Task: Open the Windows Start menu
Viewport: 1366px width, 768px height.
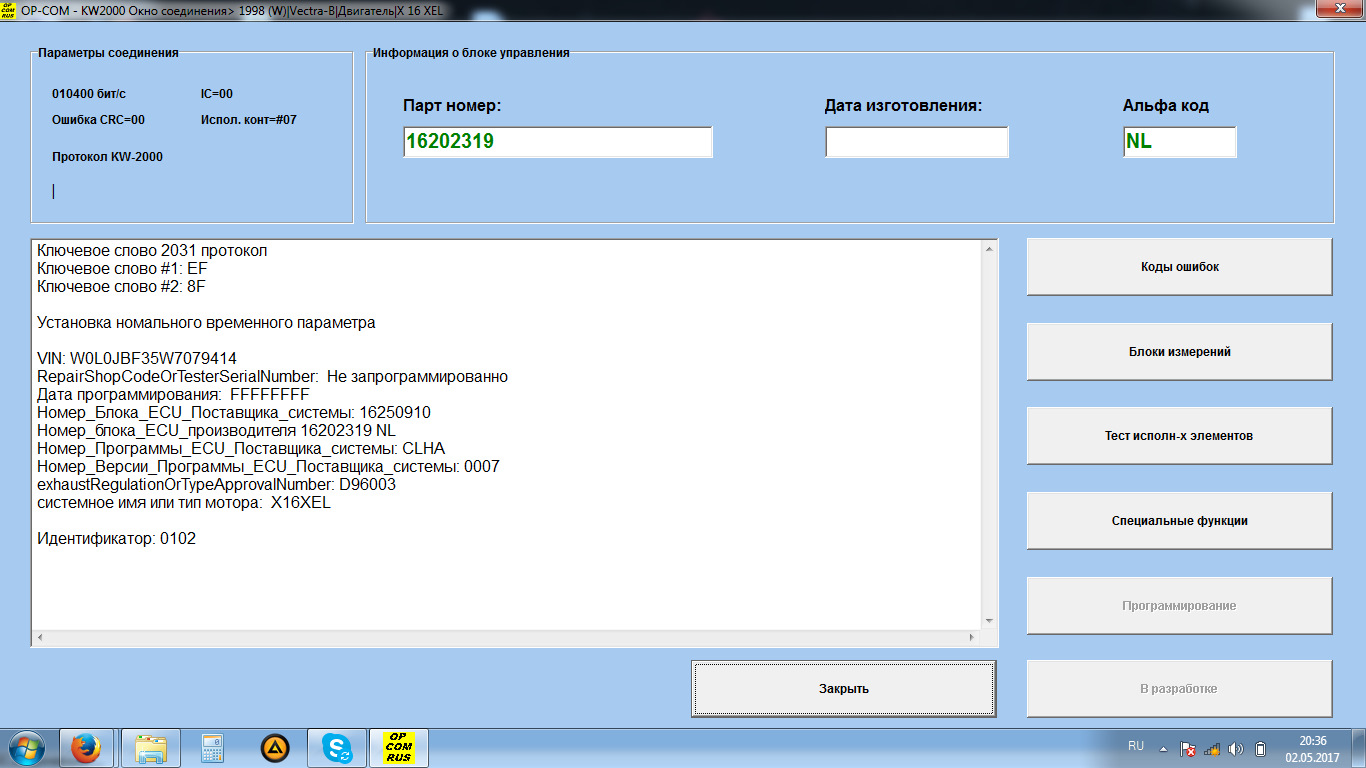Action: click(27, 748)
